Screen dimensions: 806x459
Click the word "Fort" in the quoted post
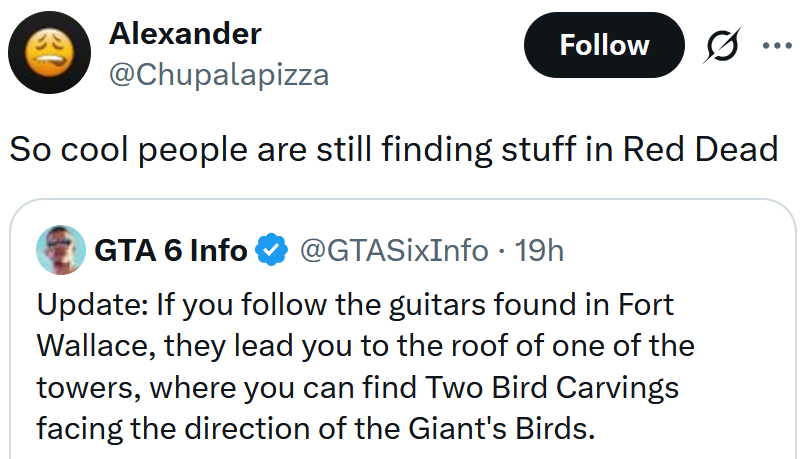tap(646, 304)
